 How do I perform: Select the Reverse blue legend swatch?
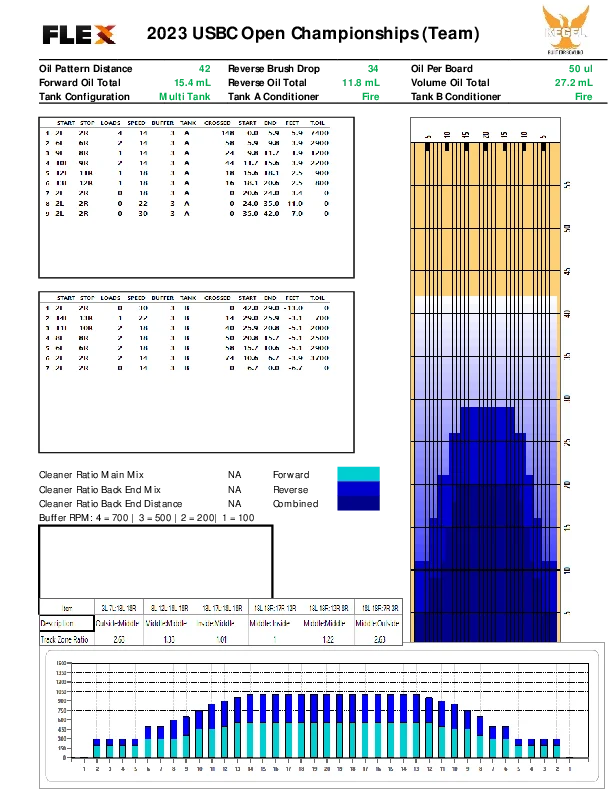(x=358, y=489)
